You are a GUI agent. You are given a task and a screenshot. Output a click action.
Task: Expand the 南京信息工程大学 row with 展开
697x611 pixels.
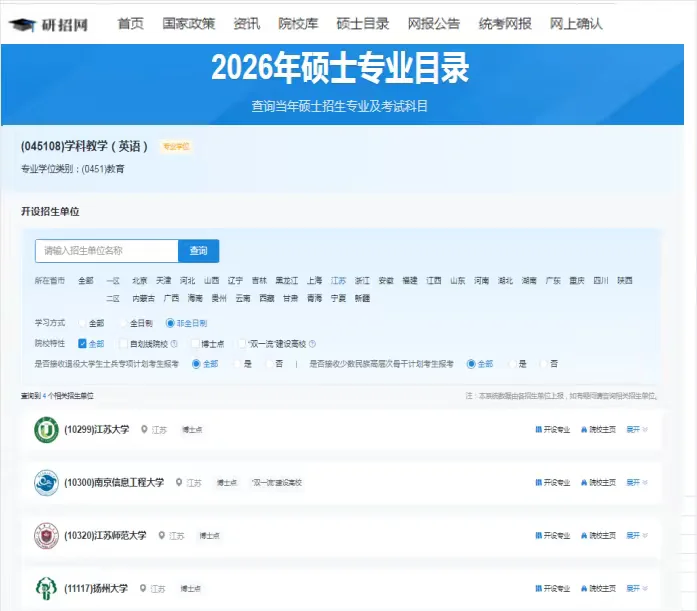point(637,482)
